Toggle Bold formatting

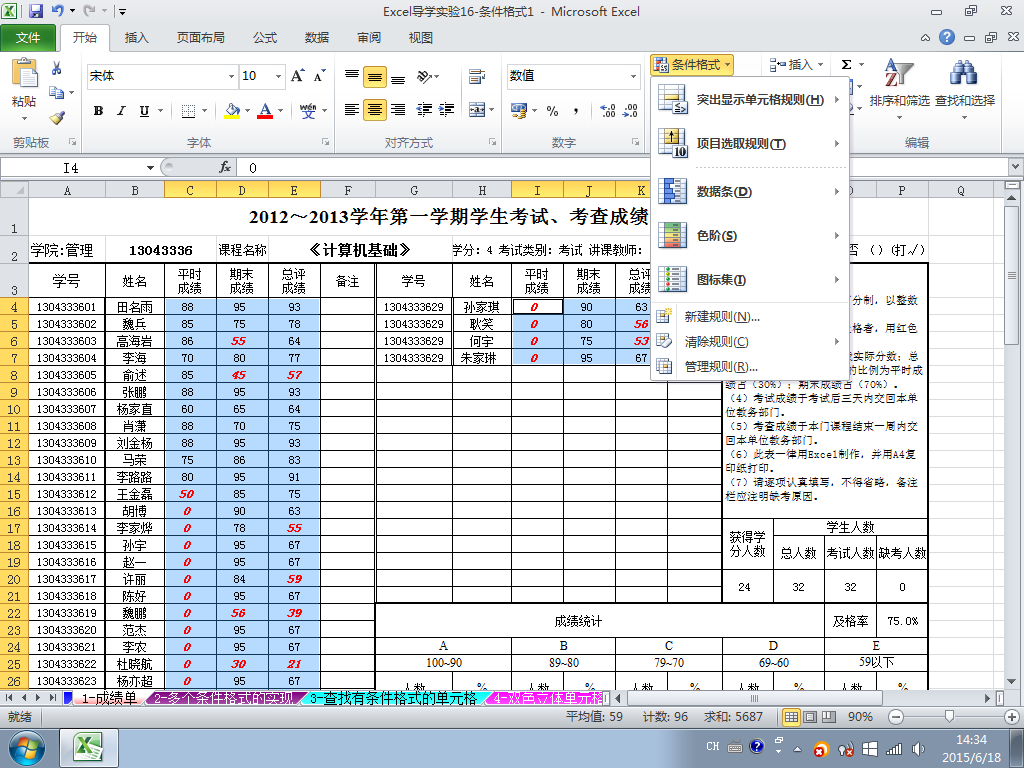(x=98, y=110)
